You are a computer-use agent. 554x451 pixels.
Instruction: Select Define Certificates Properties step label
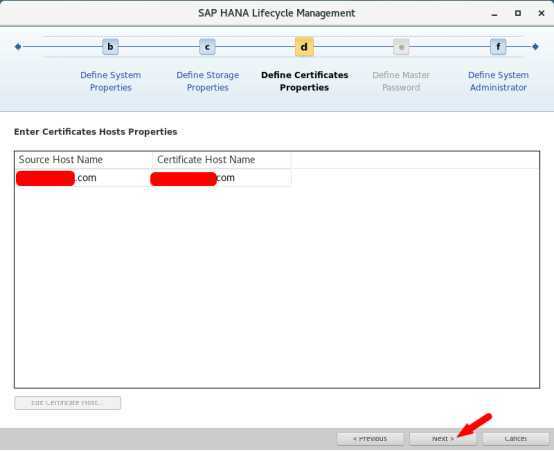305,81
